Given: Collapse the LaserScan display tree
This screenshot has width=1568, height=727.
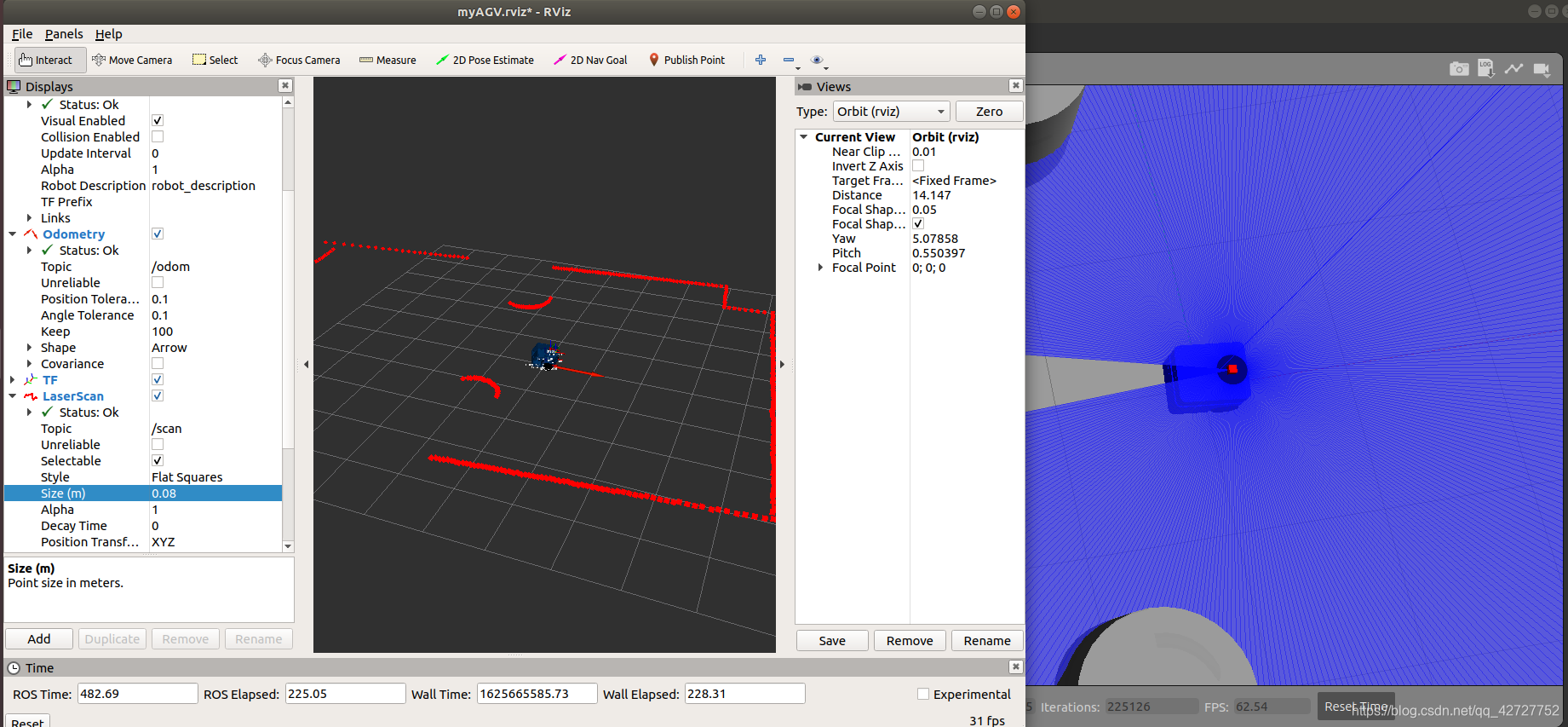Looking at the screenshot, I should (13, 395).
